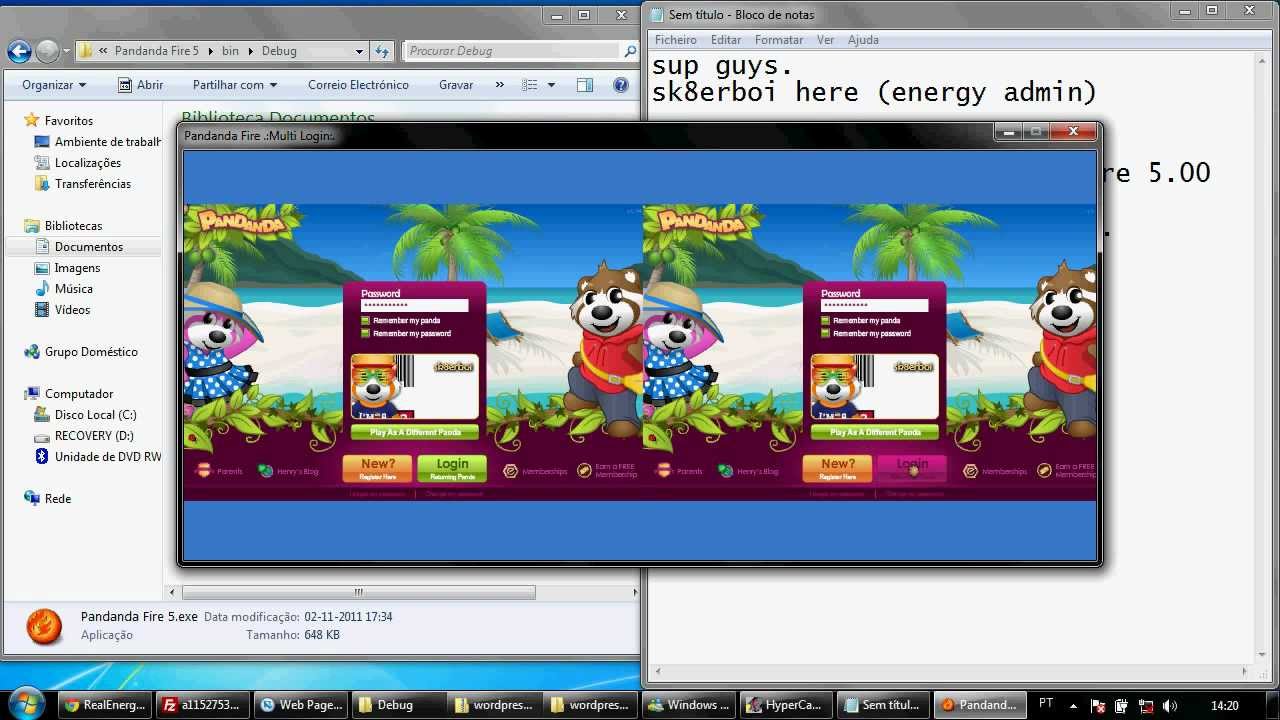Click the Password field in left panel

click(x=414, y=306)
